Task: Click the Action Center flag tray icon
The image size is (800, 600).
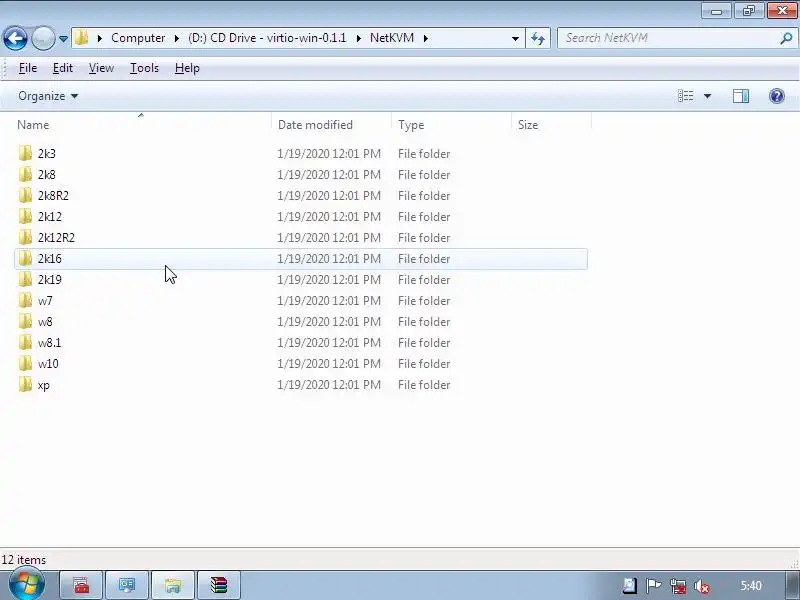Action: tap(654, 586)
